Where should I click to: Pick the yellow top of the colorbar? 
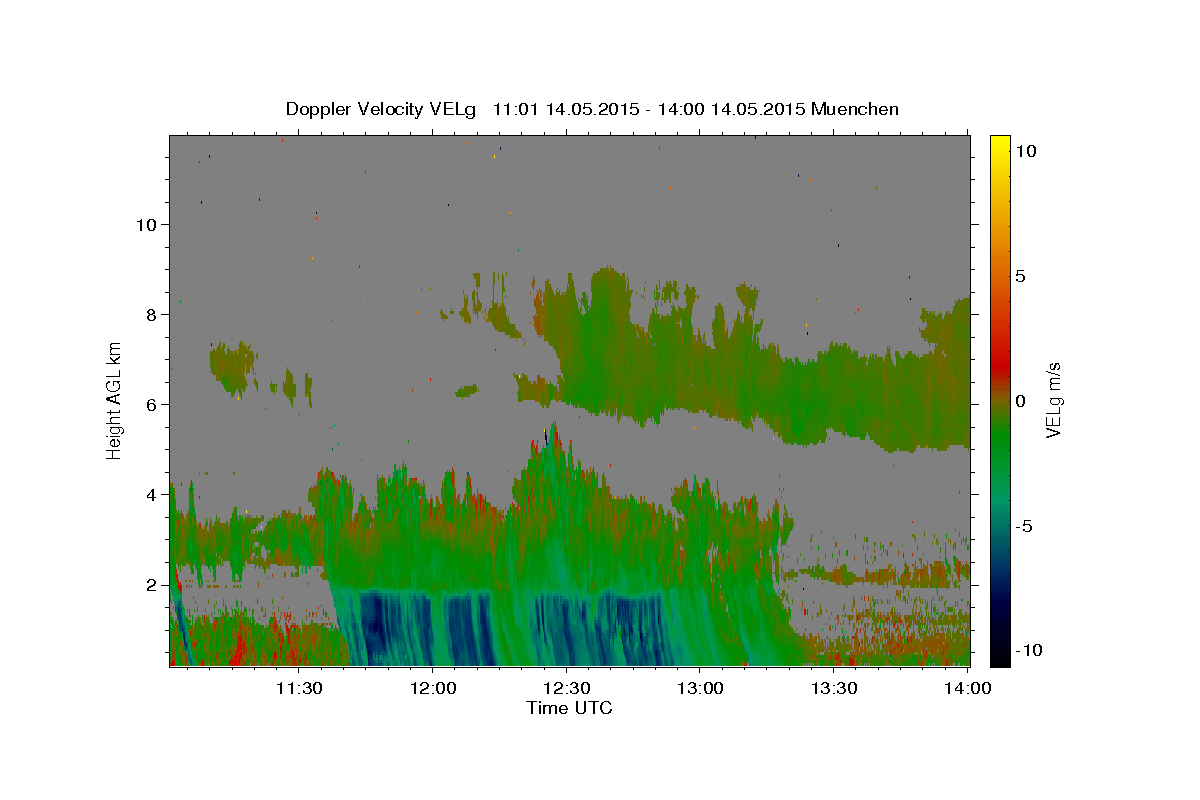[999, 145]
